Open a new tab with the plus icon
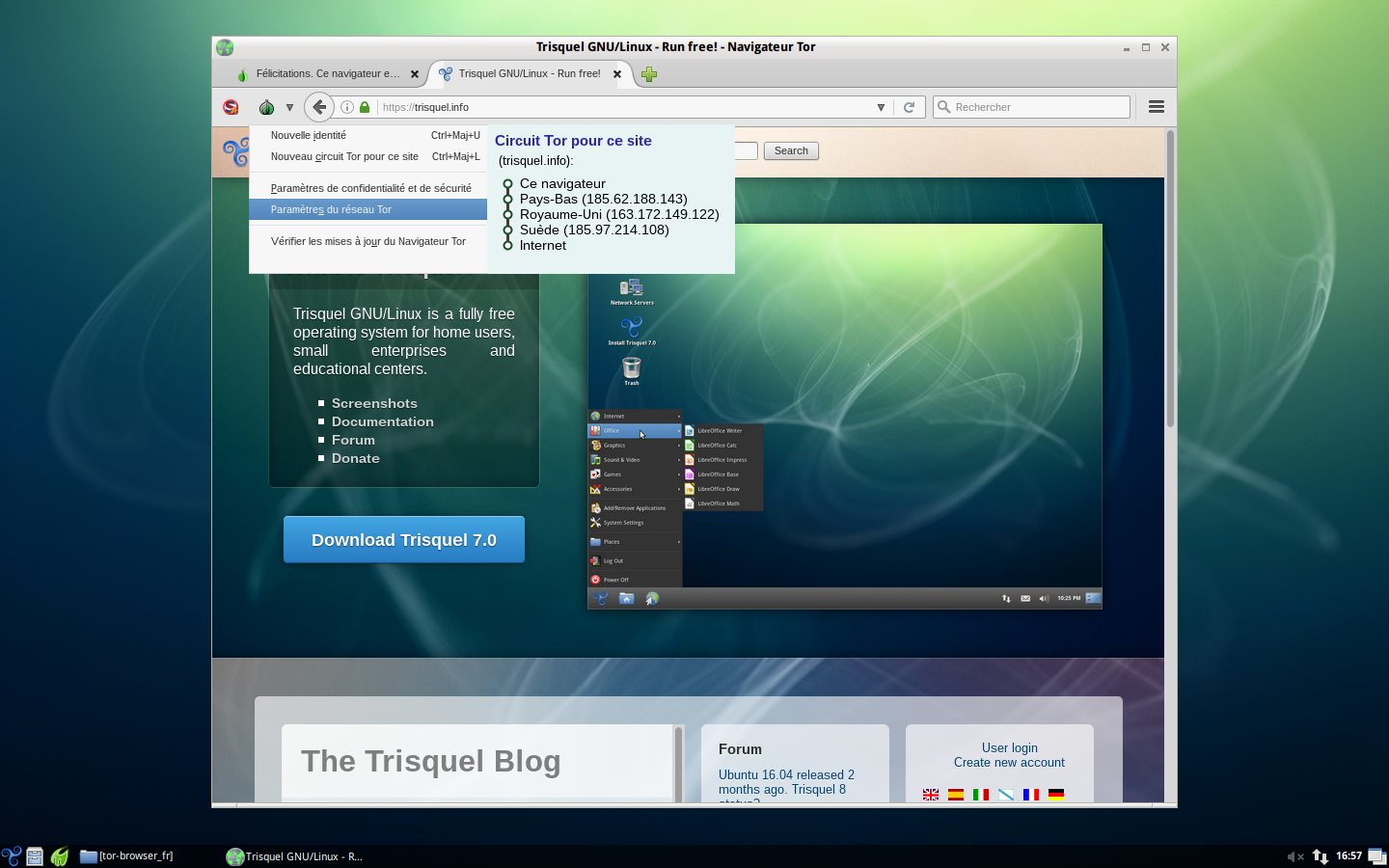 (x=649, y=74)
